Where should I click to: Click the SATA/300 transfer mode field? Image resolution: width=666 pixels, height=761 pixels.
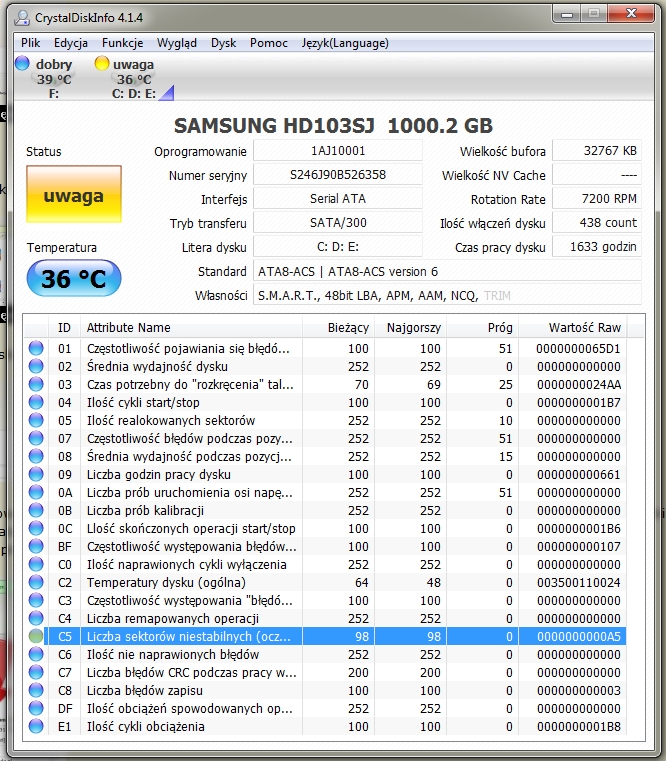click(338, 223)
